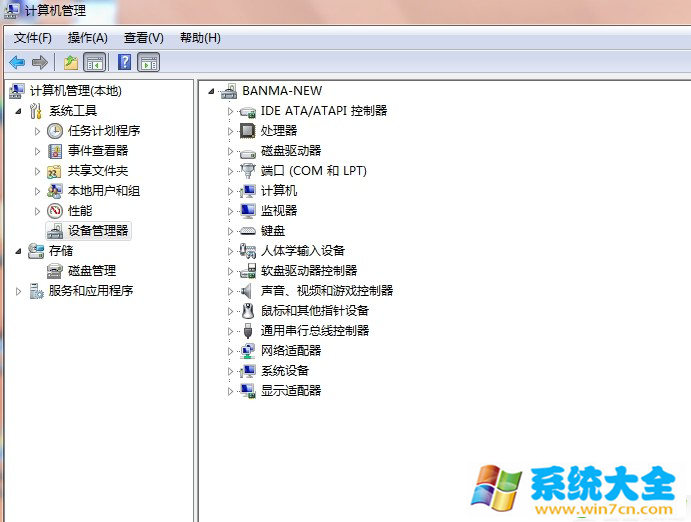Click the Back arrow toolbar icon
The height and width of the screenshot is (522, 691).
tap(17, 63)
